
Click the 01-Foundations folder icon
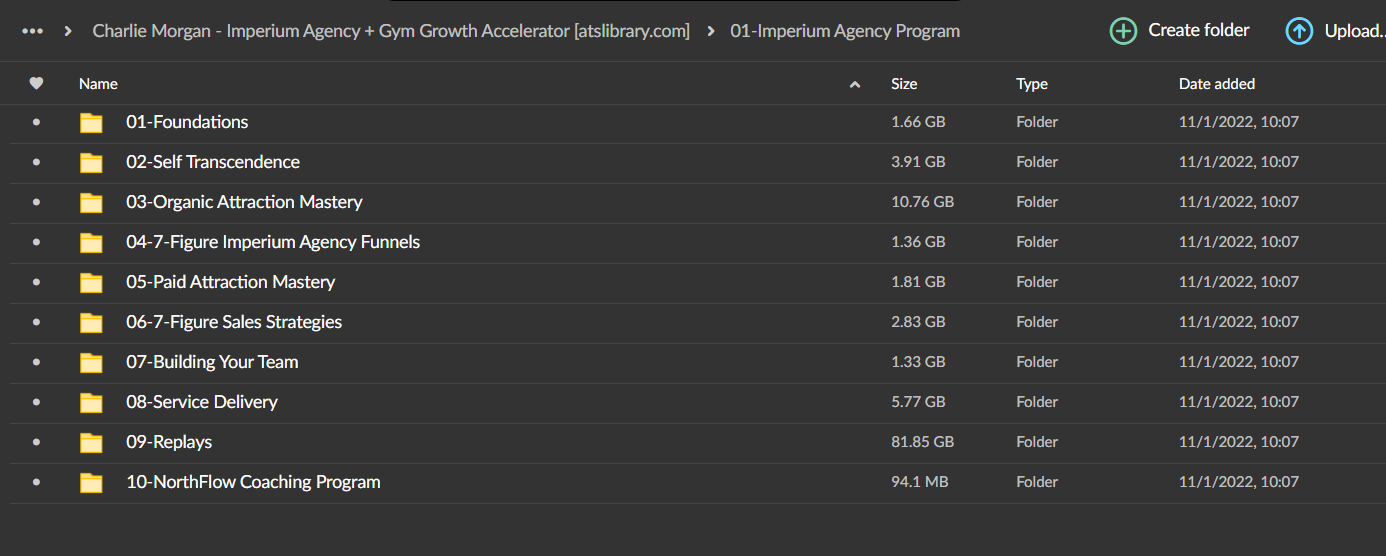coord(92,123)
